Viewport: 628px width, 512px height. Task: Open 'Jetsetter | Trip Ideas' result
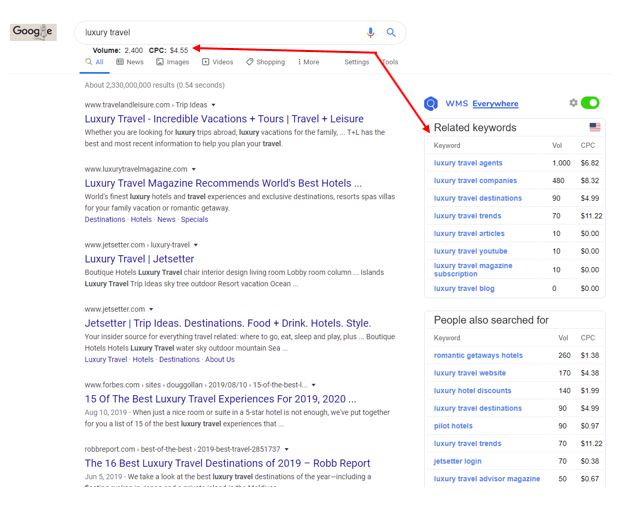point(227,323)
